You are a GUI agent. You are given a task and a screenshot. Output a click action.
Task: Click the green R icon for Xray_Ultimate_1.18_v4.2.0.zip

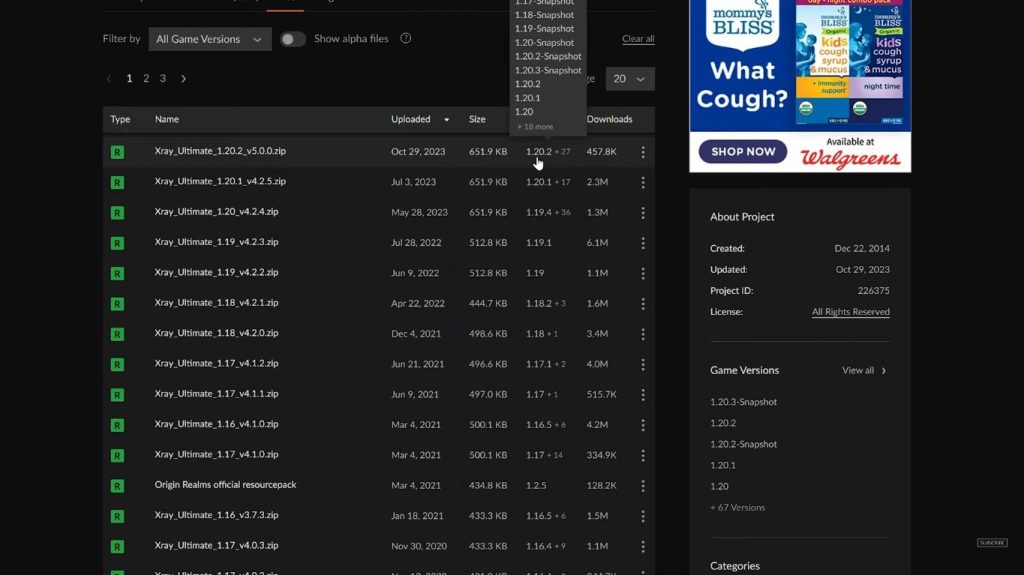[x=117, y=335]
